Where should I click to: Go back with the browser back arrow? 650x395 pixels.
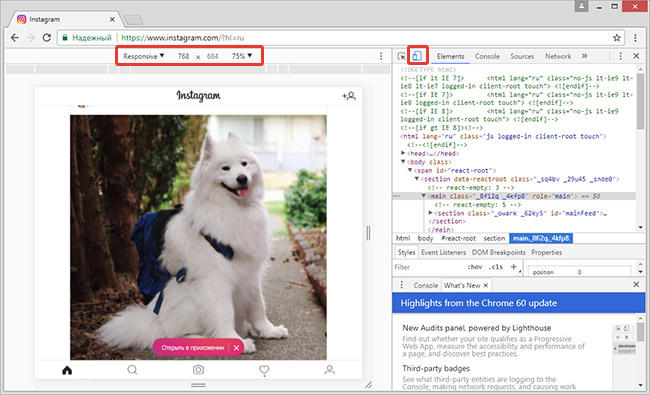tap(15, 38)
